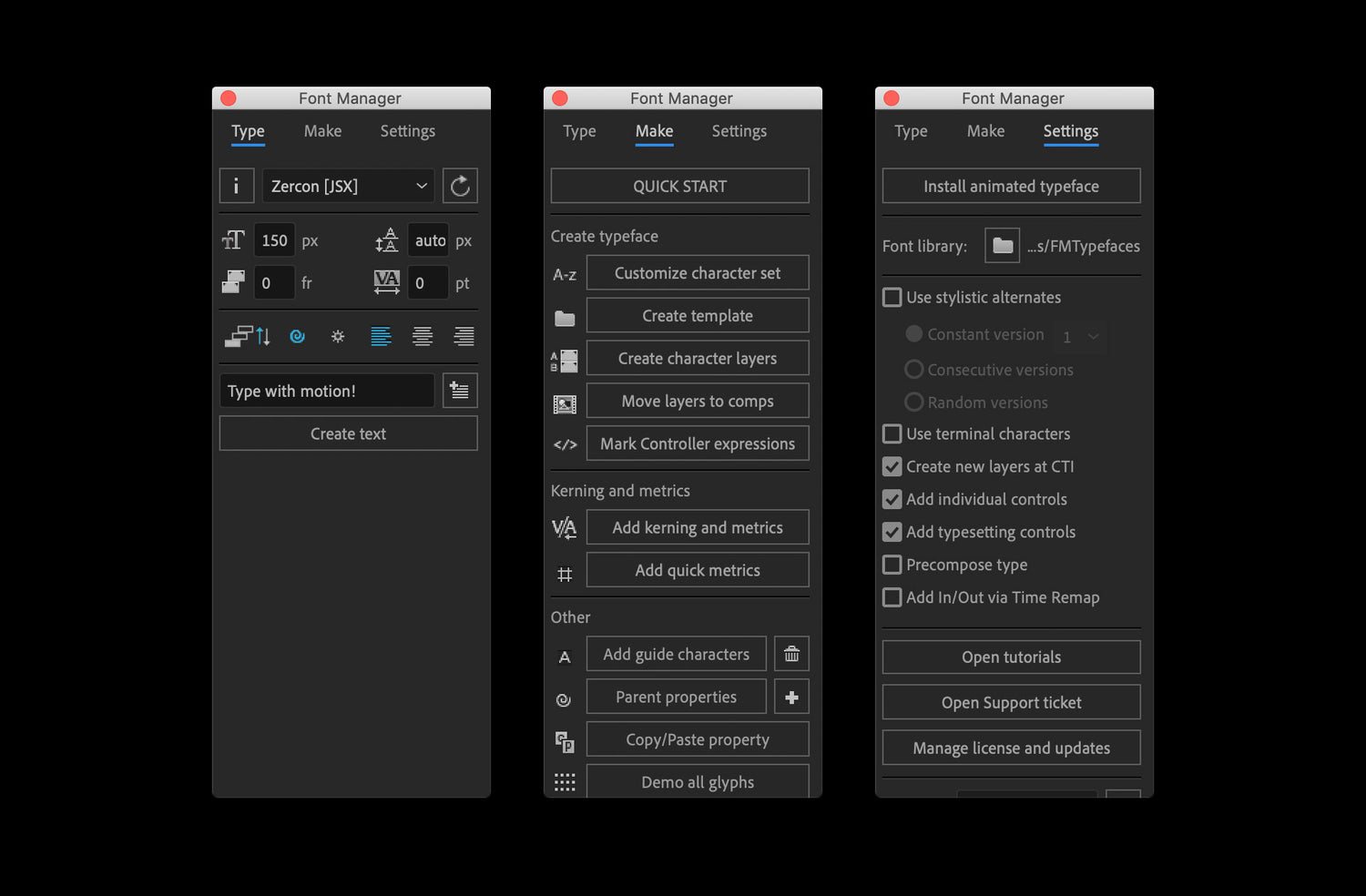Screen dimensions: 1366x896
Task: Click the Type with motion text field
Action: pos(326,390)
